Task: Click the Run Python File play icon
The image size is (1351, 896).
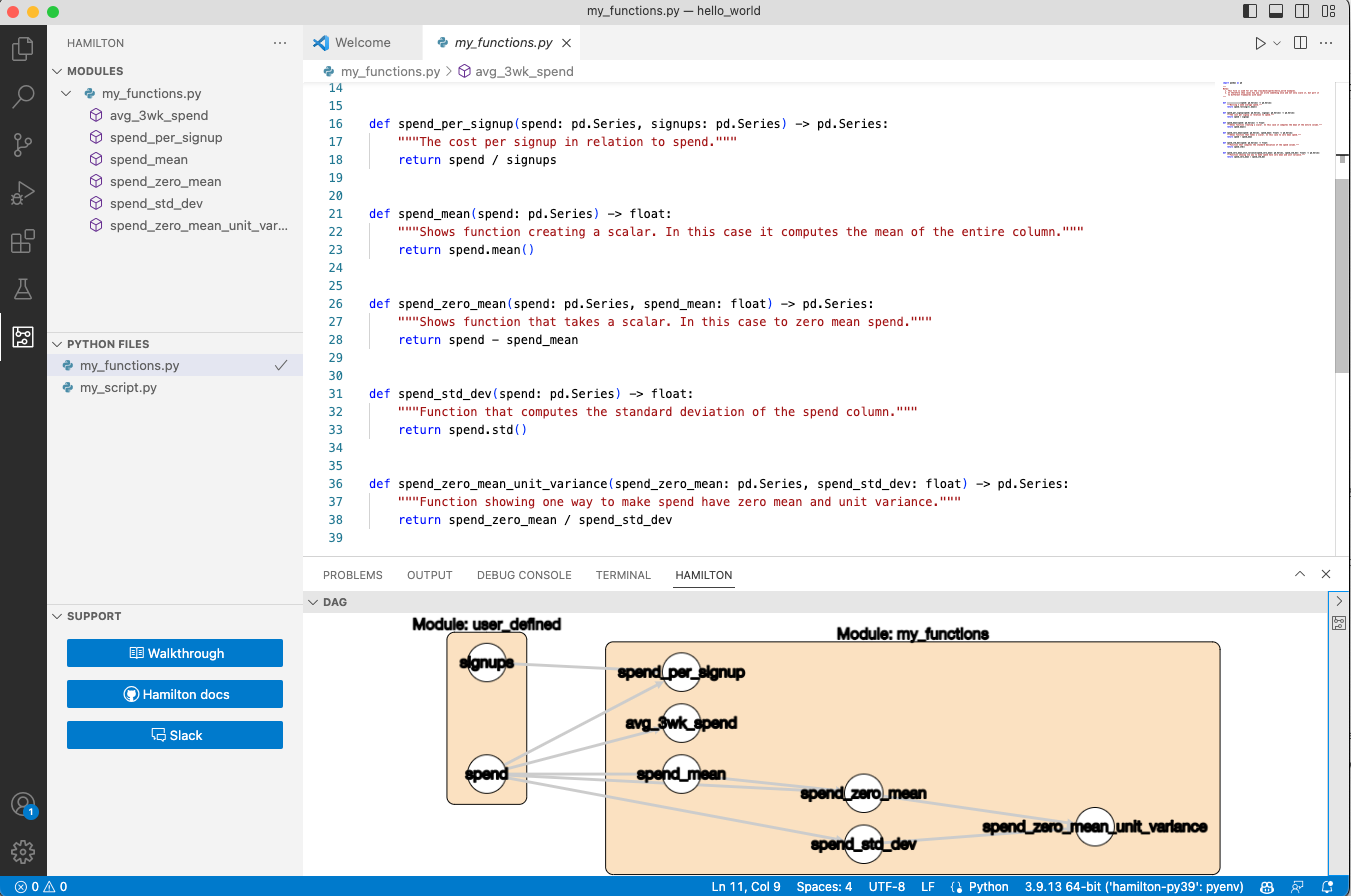Action: pos(1260,43)
